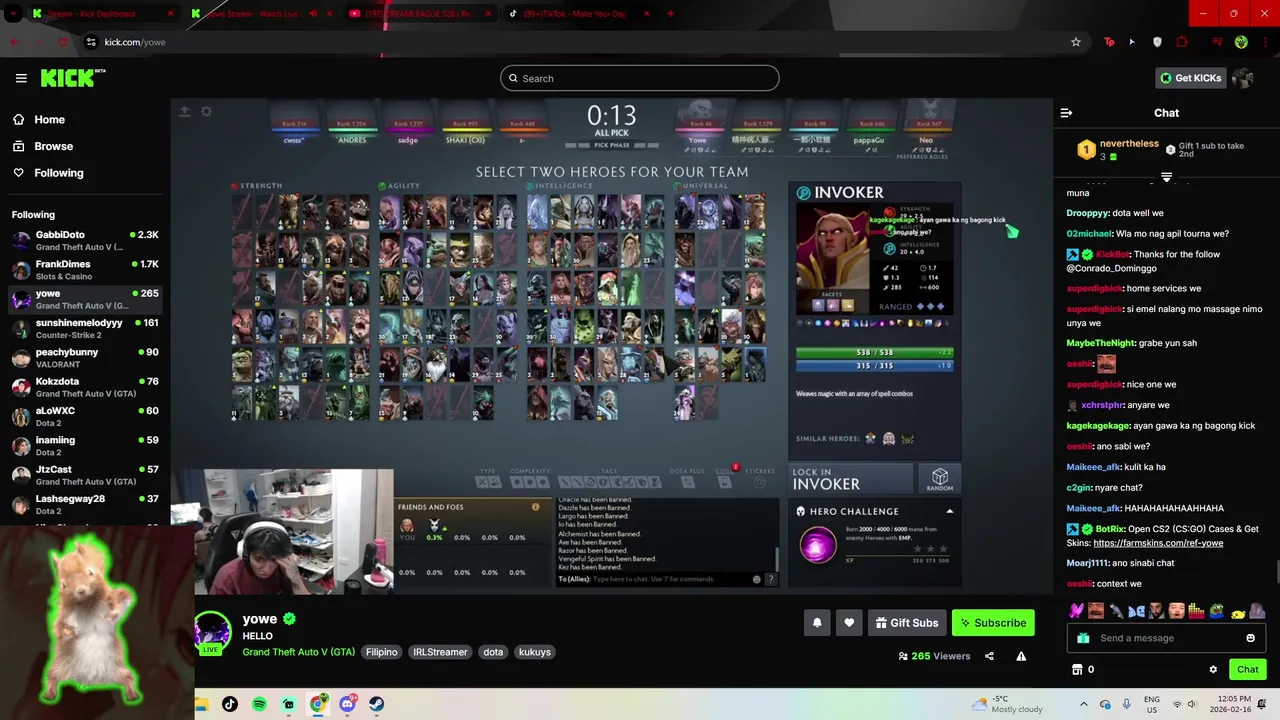
Task: Open peachybunny's VALORANT stream
Action: click(84, 358)
